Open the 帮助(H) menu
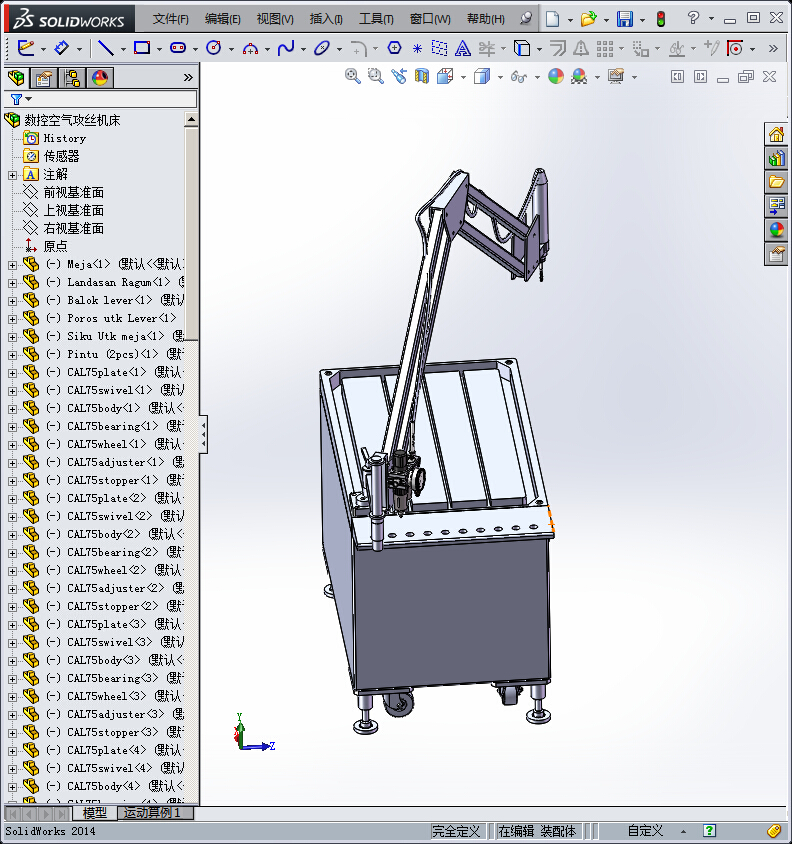The image size is (792, 844). point(486,19)
